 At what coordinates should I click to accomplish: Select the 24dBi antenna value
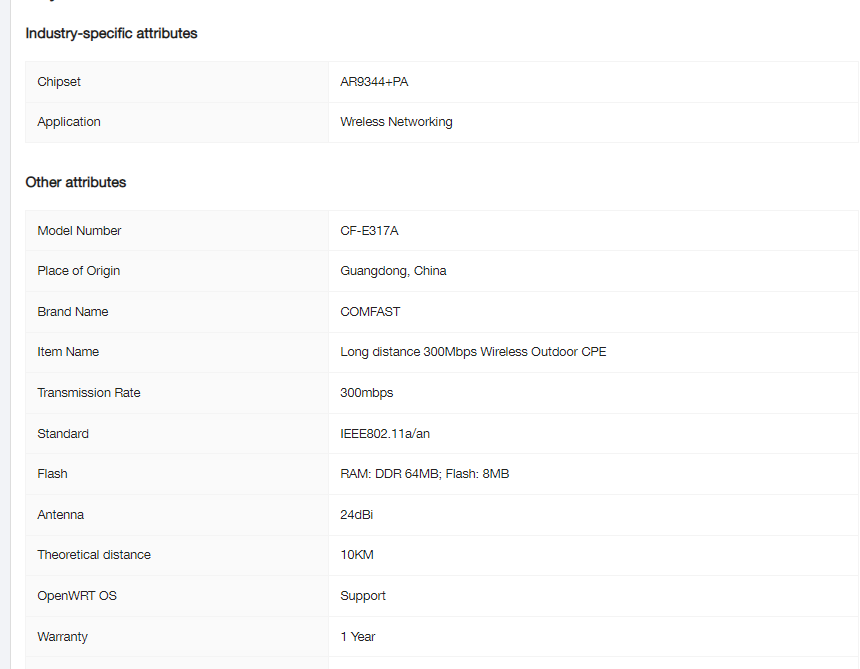pyautogui.click(x=357, y=515)
